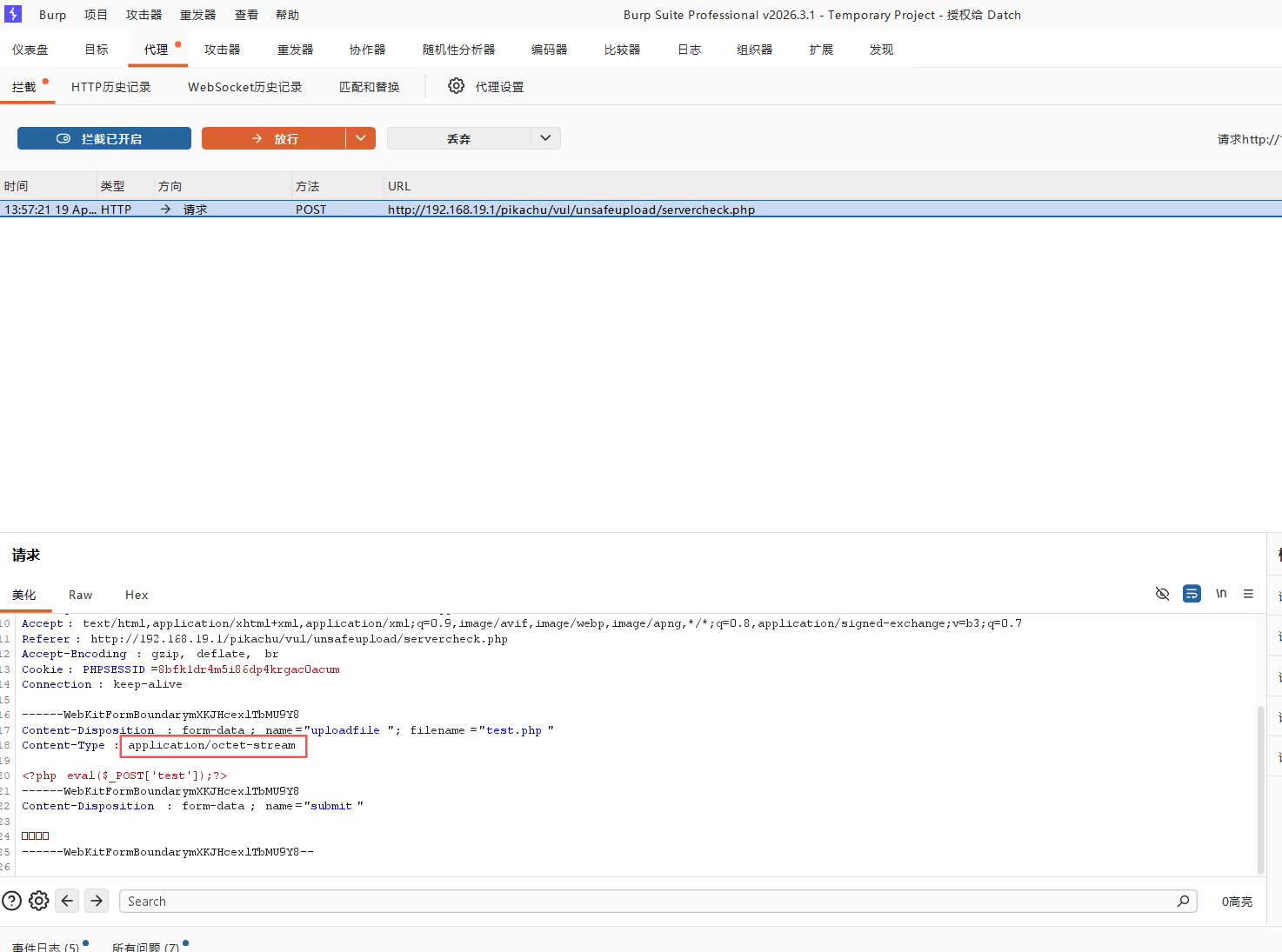The image size is (1282, 952).
Task: Expand the 丢弃 button dropdown arrow
Action: click(545, 138)
